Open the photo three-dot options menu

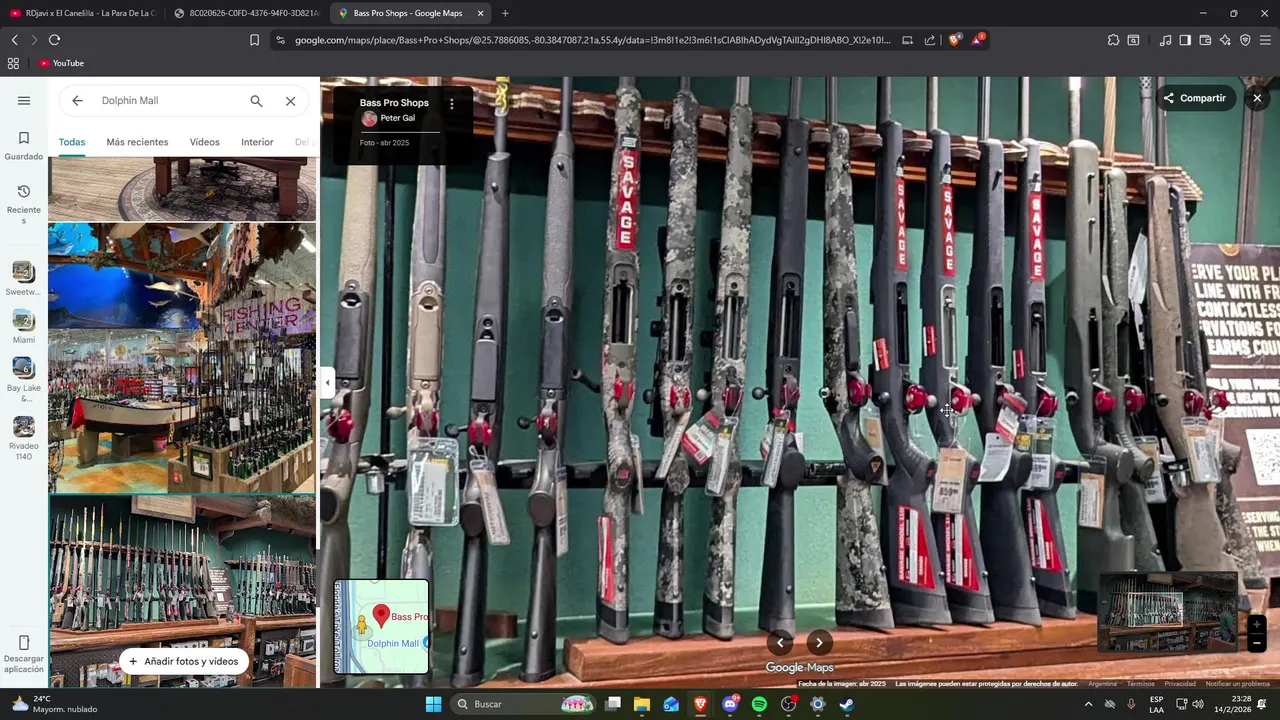(x=451, y=104)
